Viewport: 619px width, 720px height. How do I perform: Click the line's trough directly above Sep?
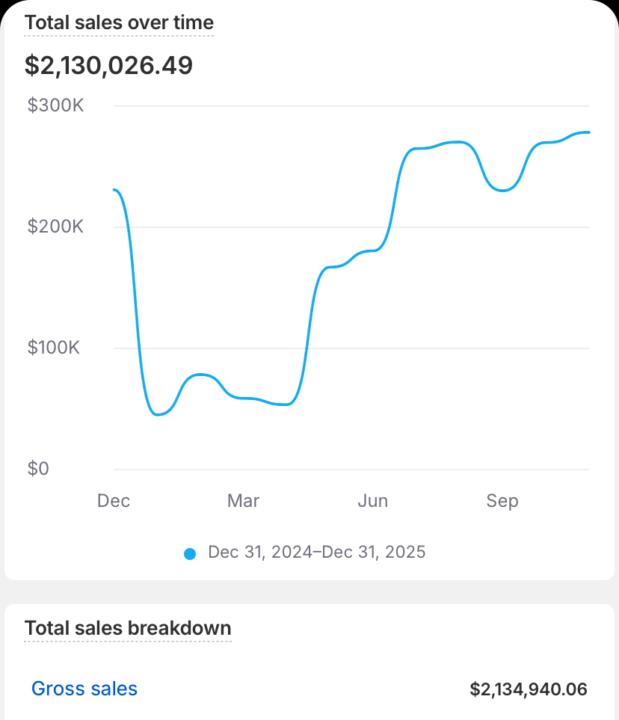(502, 190)
